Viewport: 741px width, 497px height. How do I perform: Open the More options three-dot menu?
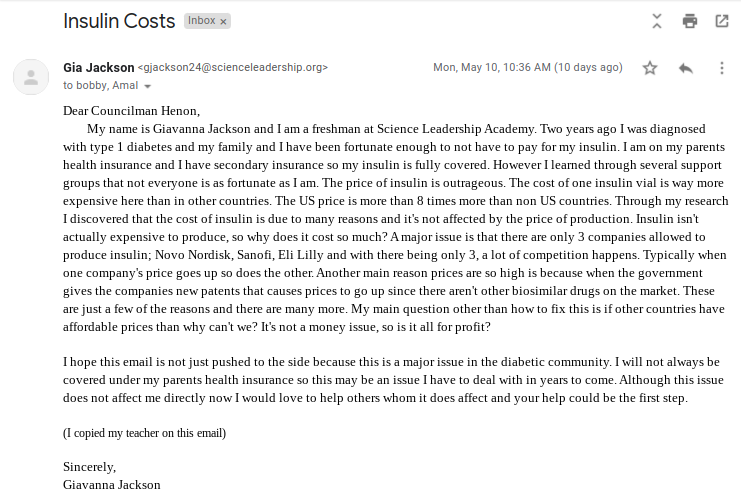[x=722, y=68]
